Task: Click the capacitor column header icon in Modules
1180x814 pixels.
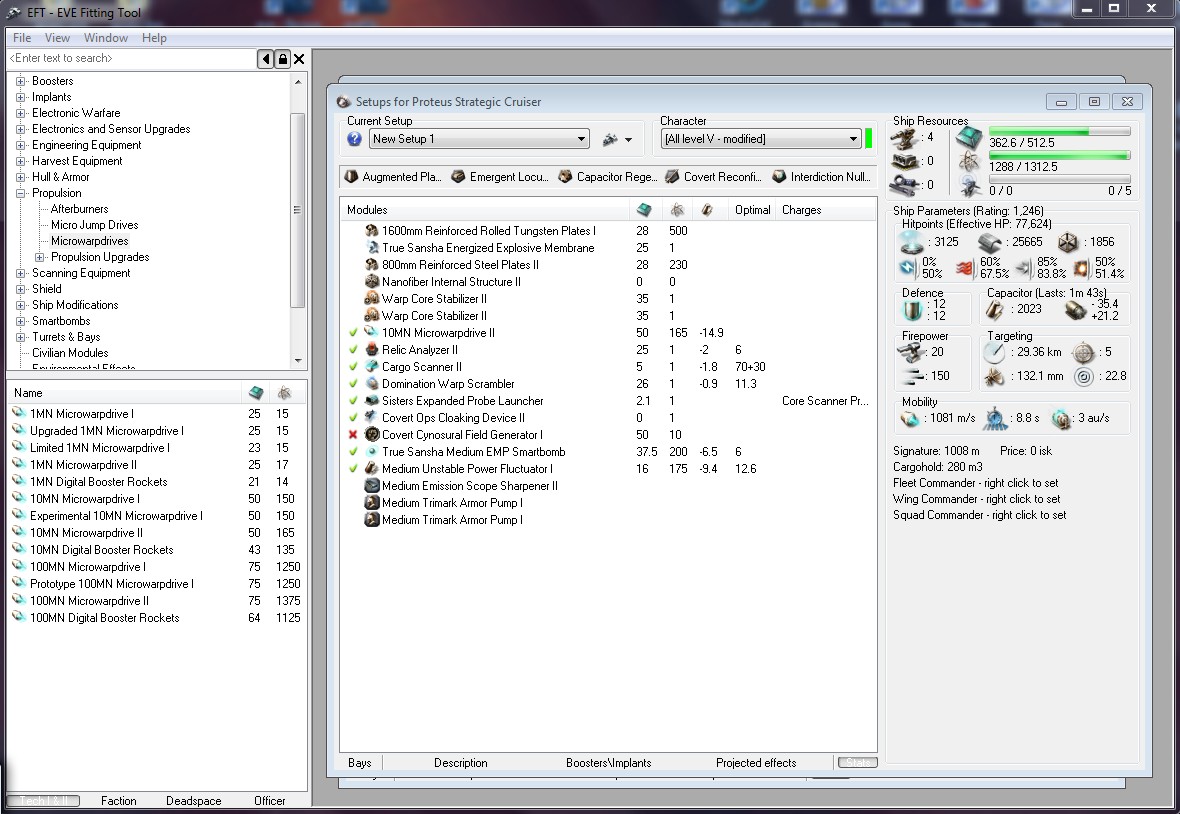Action: click(707, 210)
